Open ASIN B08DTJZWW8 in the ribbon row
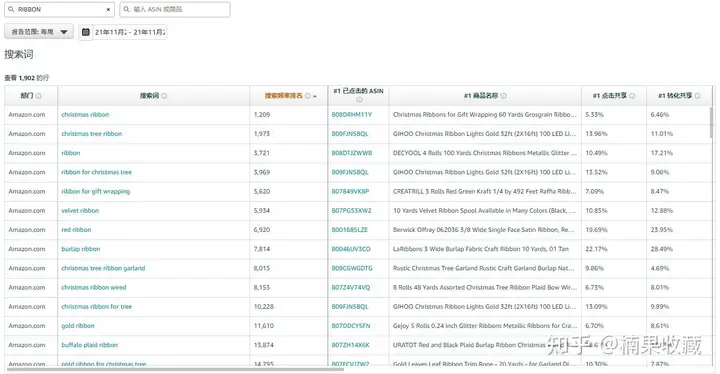 [352, 153]
